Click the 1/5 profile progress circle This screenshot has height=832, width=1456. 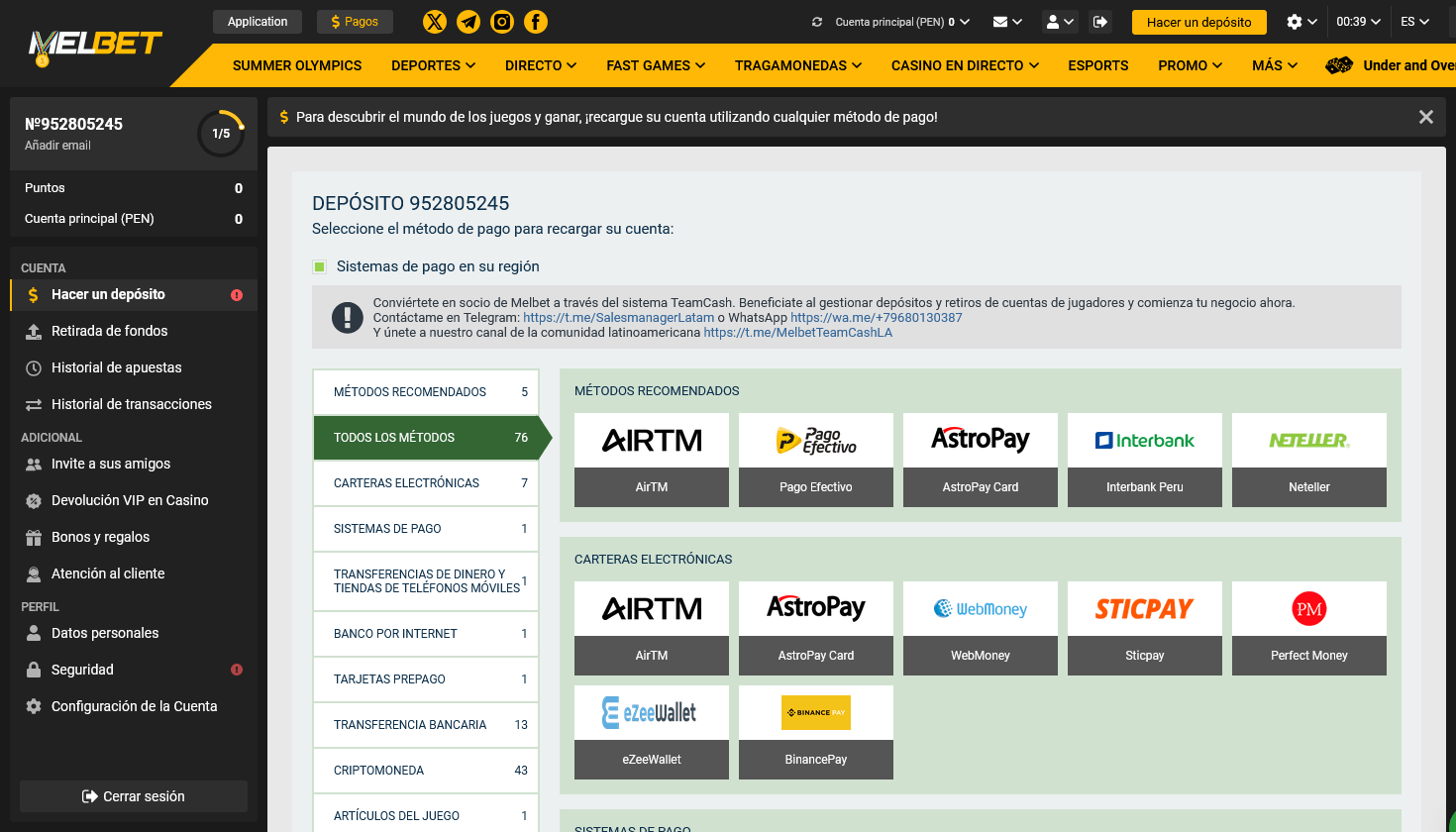(221, 134)
